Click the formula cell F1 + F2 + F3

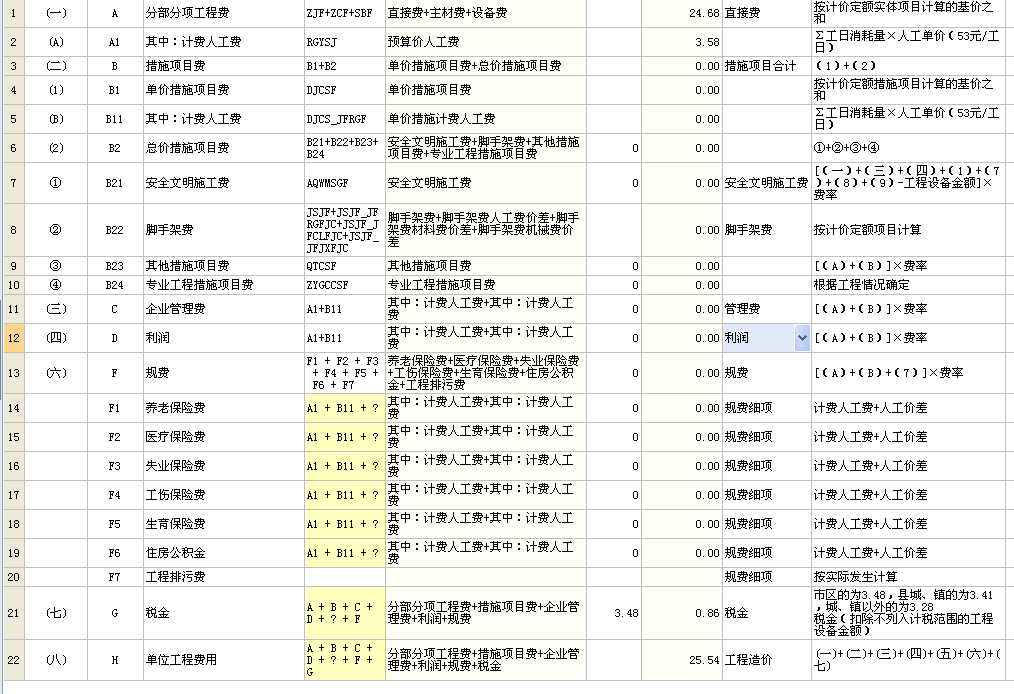coord(345,373)
